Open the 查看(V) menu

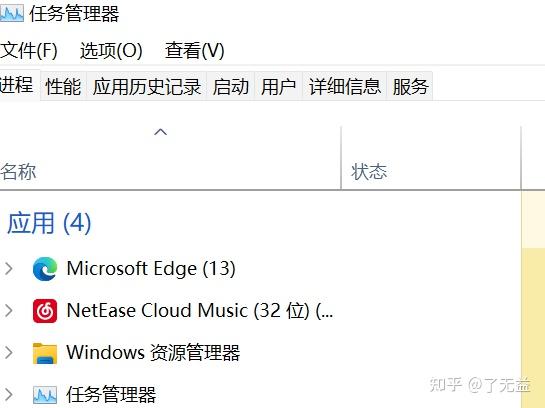tap(195, 51)
